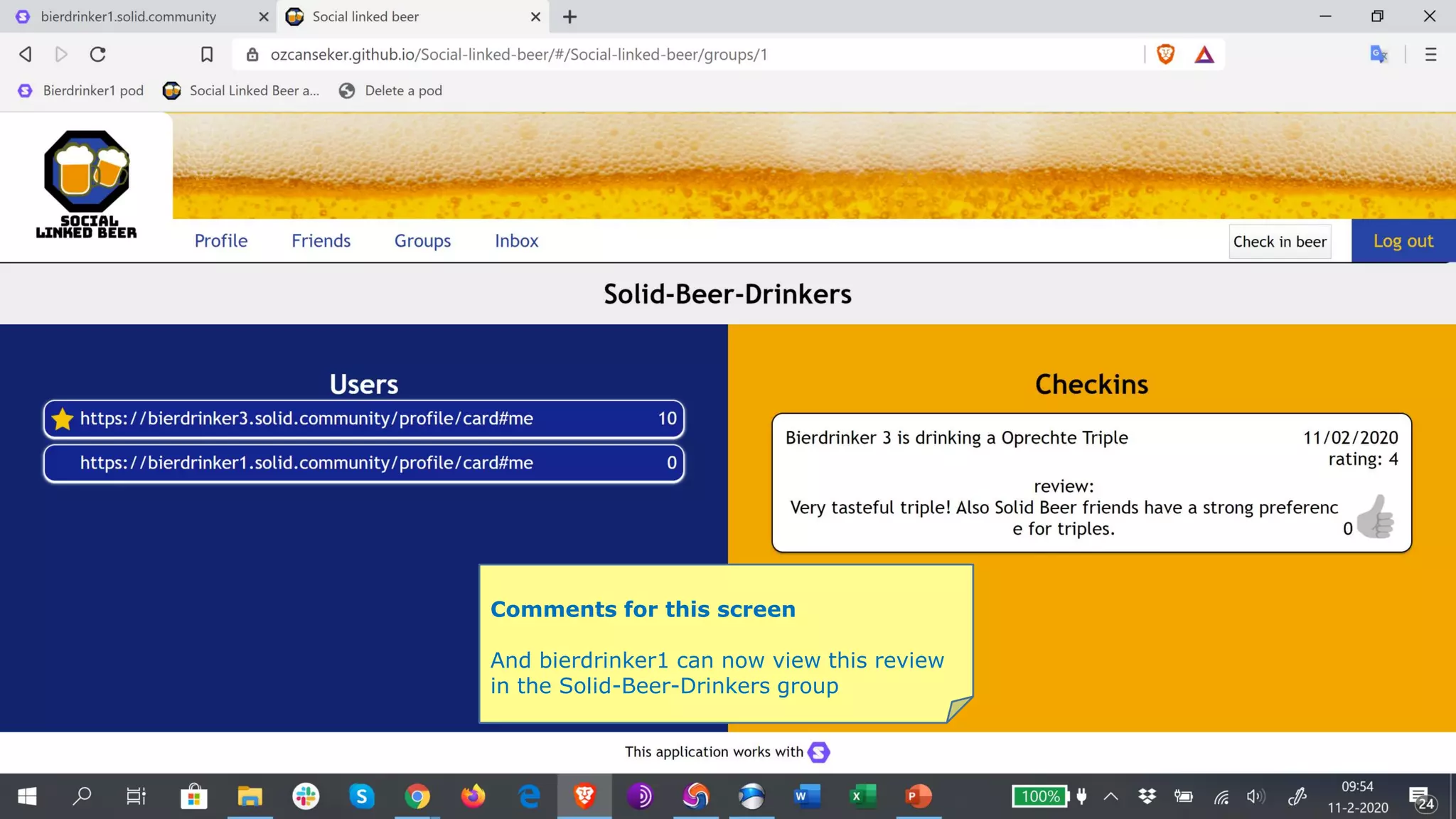Click the Oprechte Triple checkin card

[1091, 483]
